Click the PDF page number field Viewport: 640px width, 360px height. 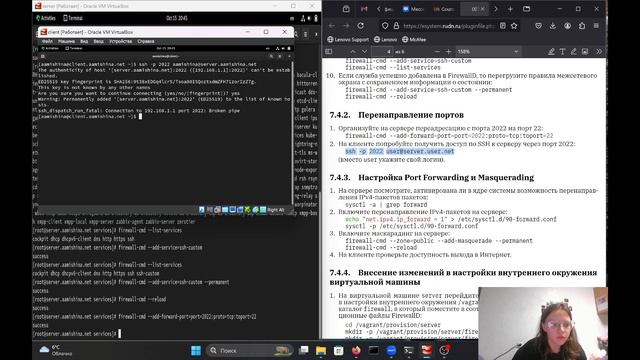click(382, 51)
